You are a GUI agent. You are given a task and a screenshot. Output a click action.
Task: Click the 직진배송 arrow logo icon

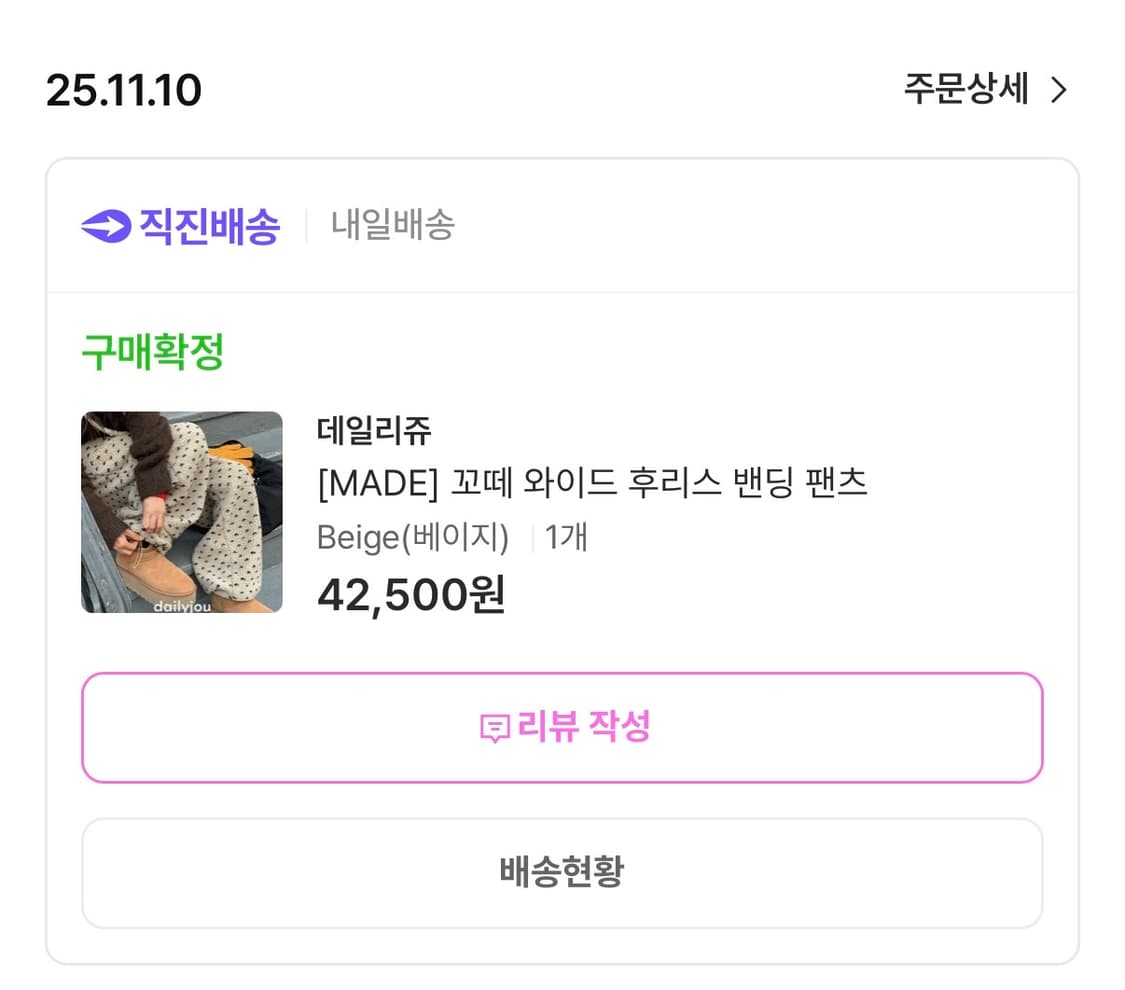[107, 225]
